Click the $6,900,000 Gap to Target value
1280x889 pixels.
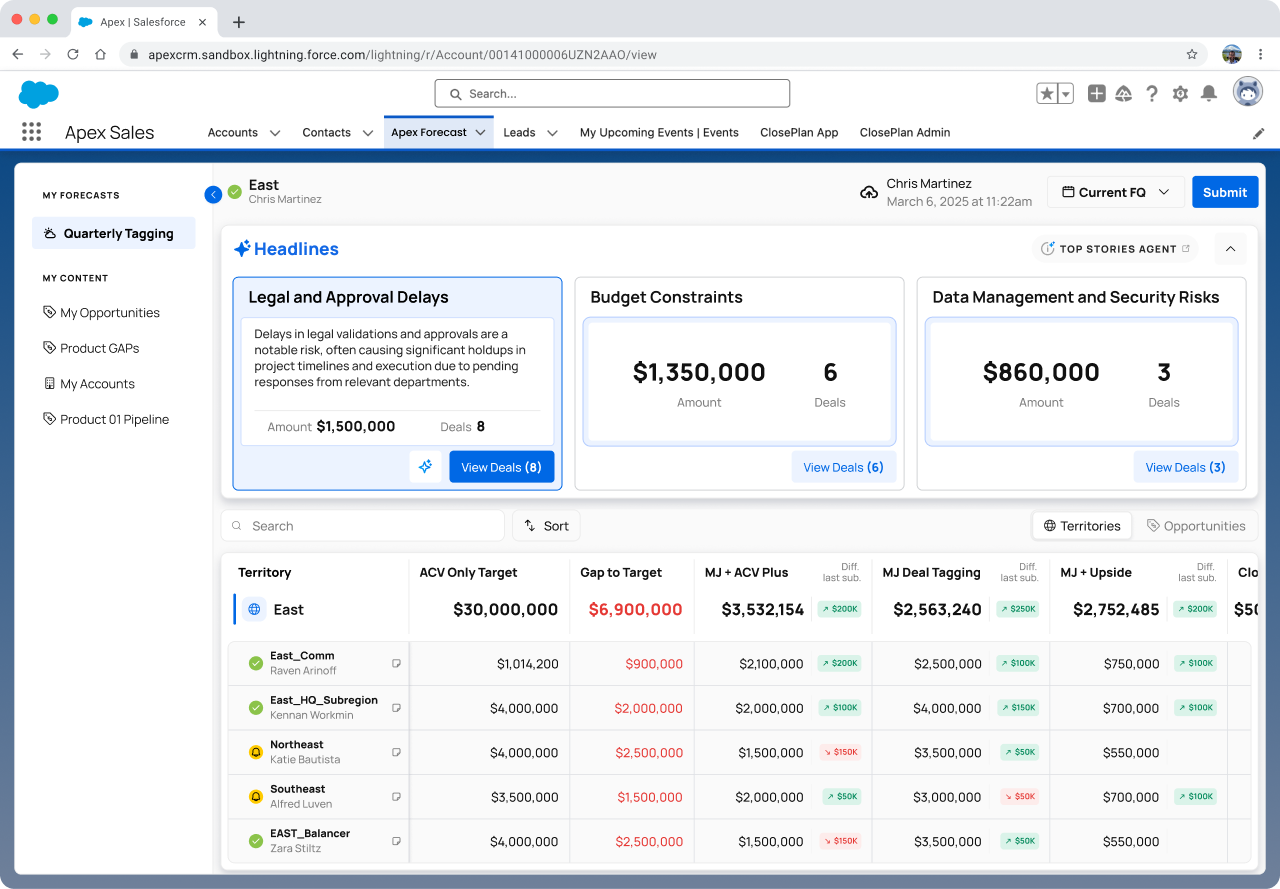coord(635,609)
